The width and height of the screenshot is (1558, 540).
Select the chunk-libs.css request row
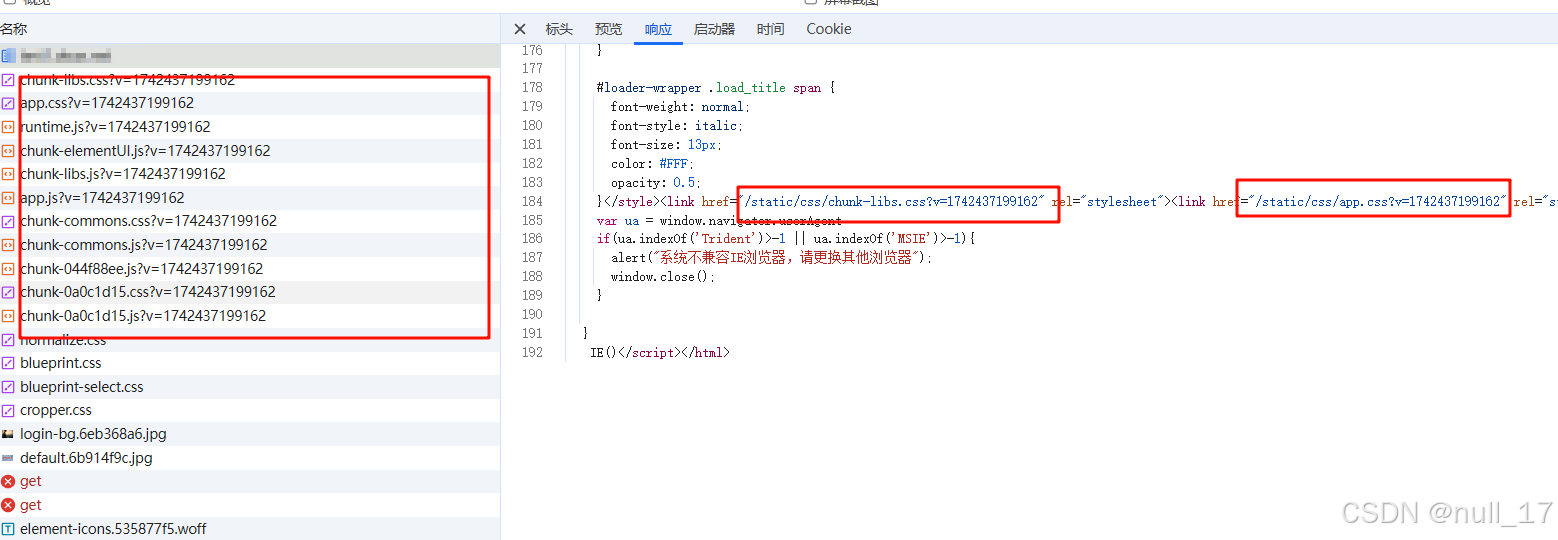coord(250,80)
